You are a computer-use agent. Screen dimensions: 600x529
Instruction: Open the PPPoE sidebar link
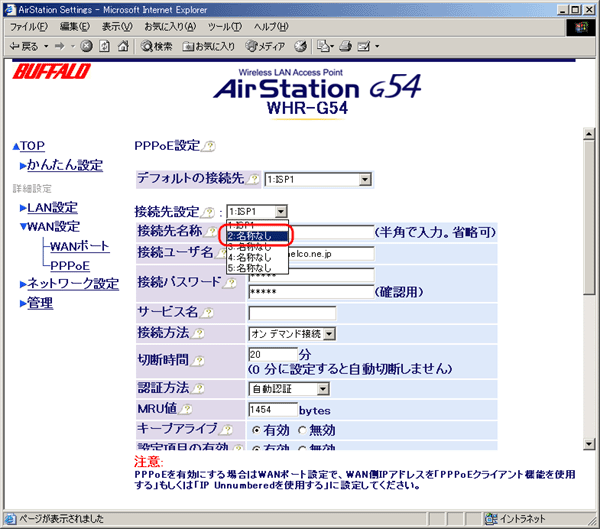70,266
